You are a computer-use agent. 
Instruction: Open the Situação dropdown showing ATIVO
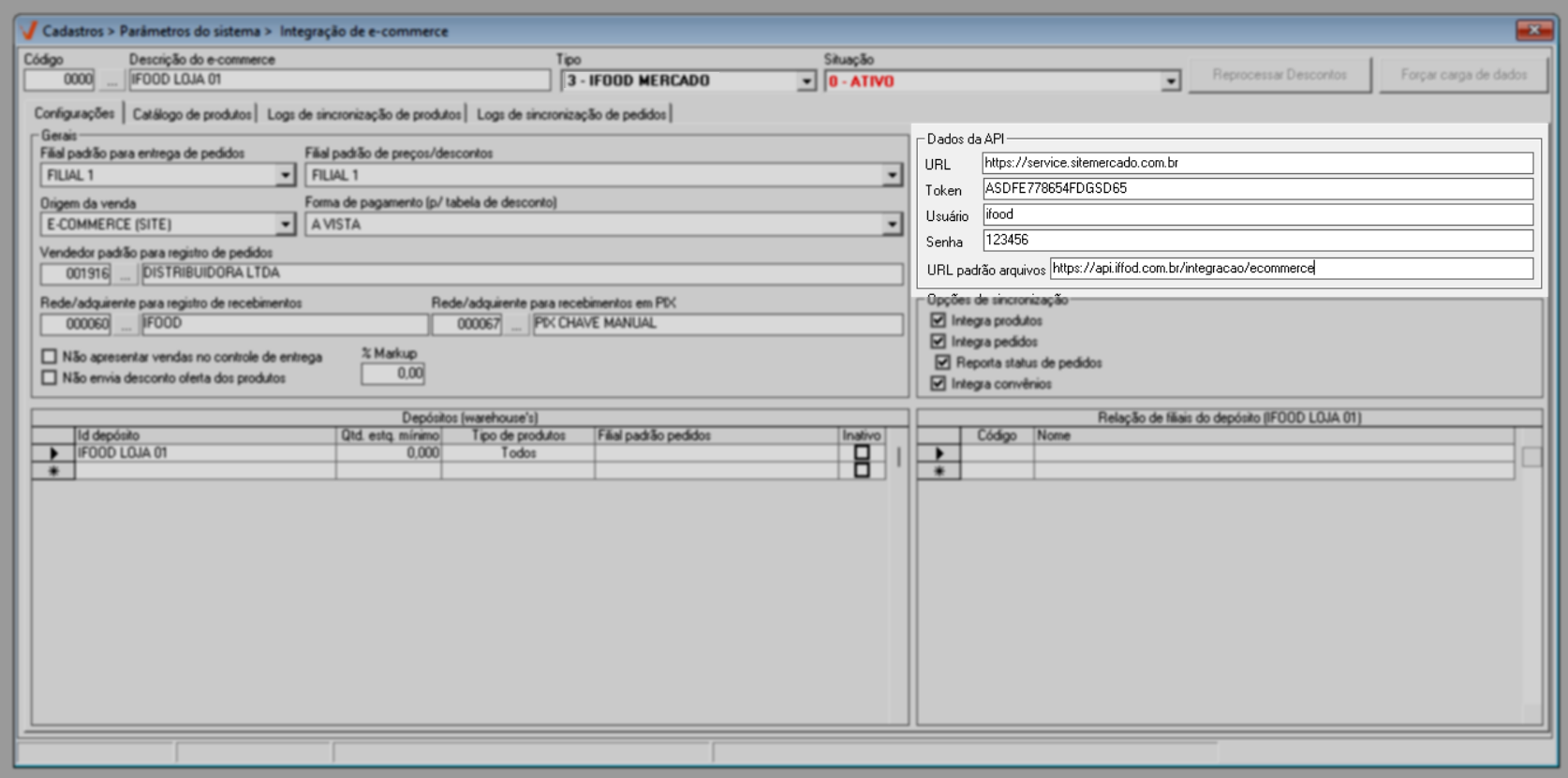coord(1170,81)
